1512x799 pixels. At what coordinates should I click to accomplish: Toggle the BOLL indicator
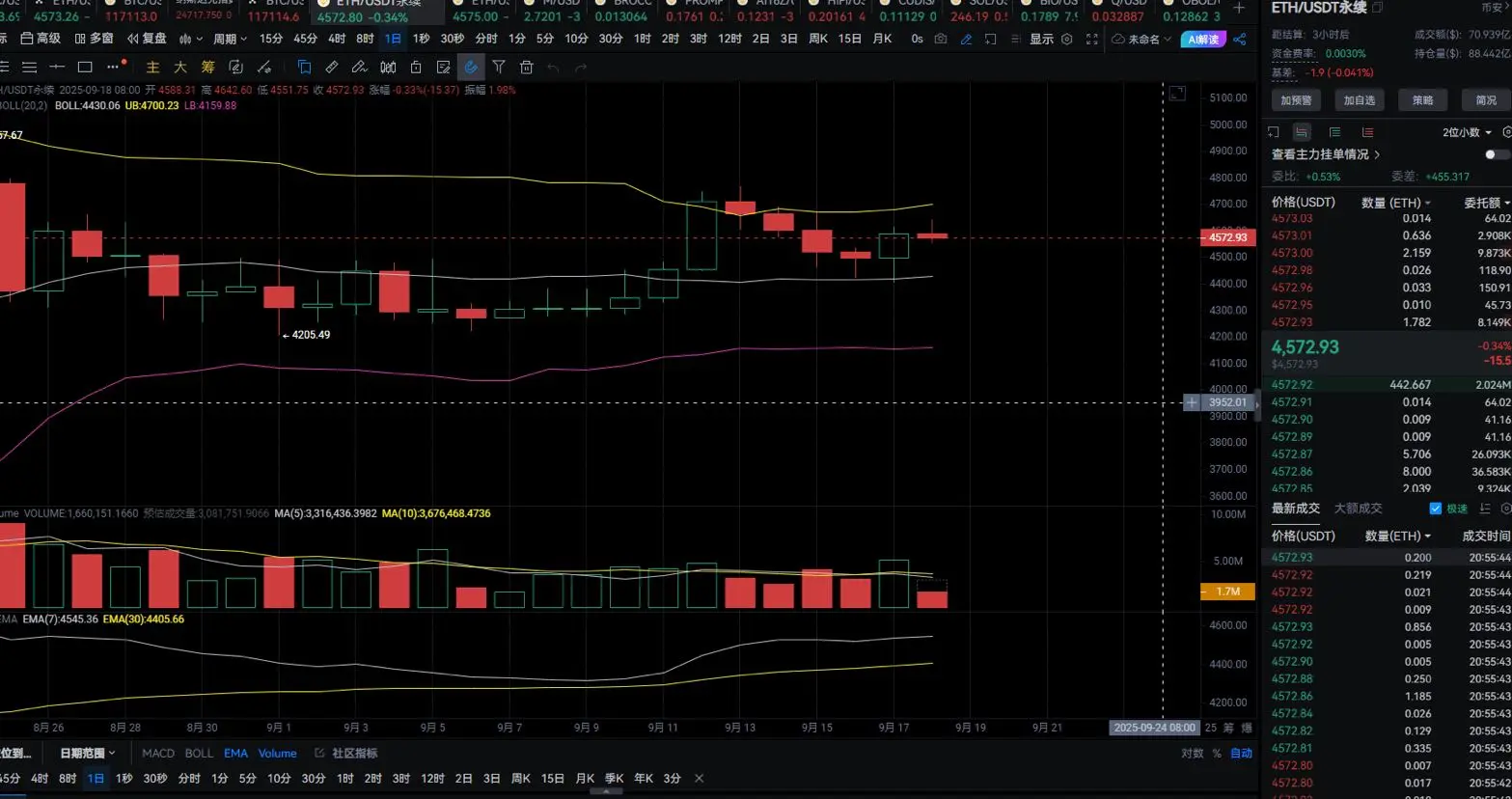click(x=199, y=754)
